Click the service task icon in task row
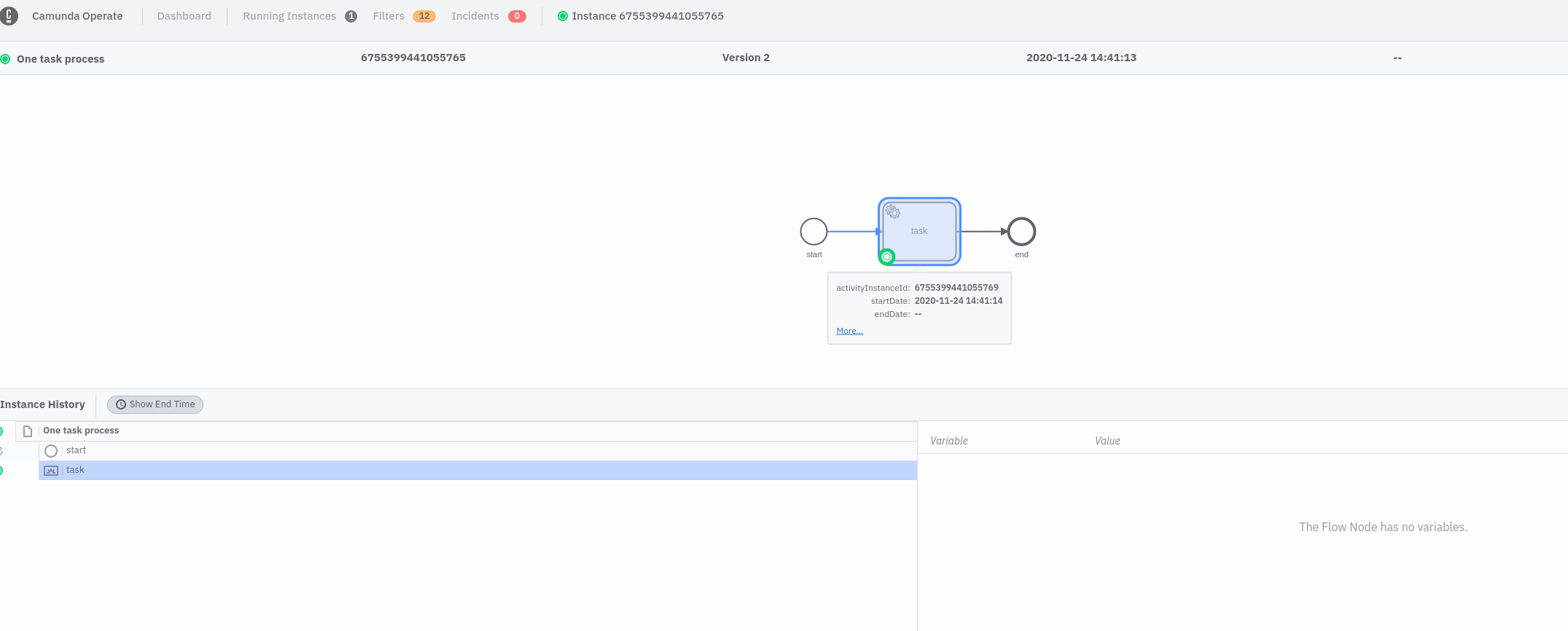This screenshot has width=1568, height=631. point(51,471)
